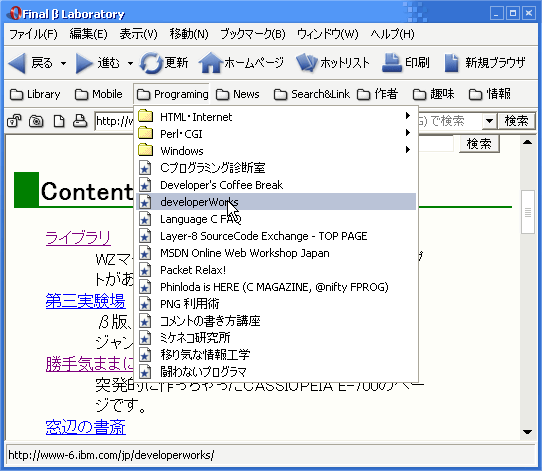This screenshot has width=542, height=471.
Task: Follow the ライブラリ link
Action: [78, 238]
